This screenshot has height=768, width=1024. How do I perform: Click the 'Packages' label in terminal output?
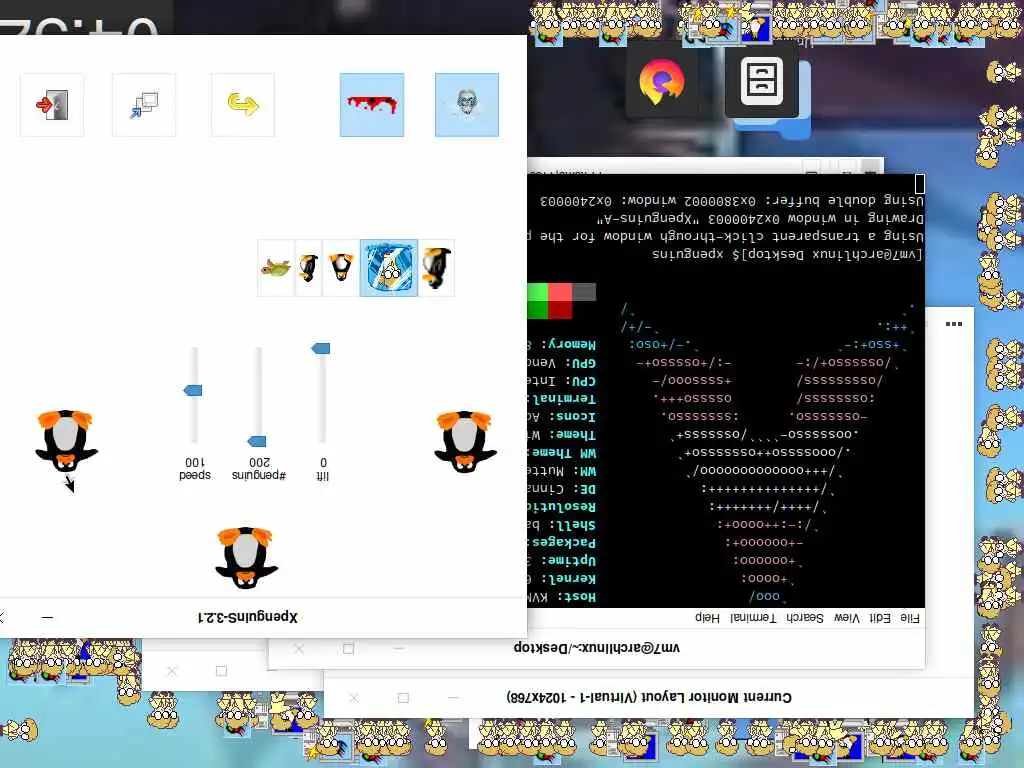[564, 542]
